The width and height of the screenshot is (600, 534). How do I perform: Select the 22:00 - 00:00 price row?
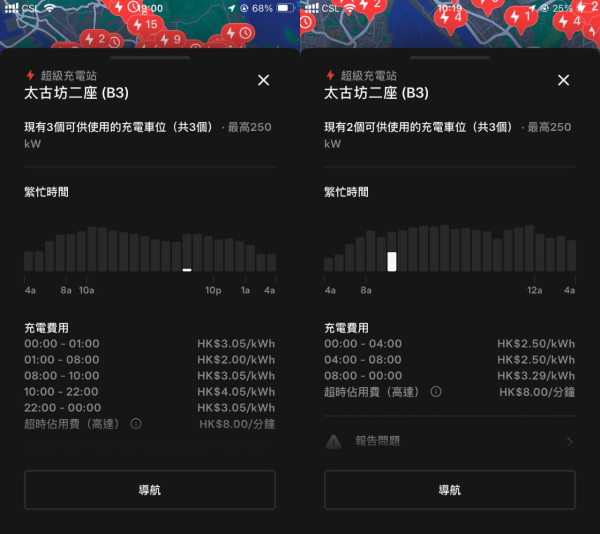click(150, 408)
